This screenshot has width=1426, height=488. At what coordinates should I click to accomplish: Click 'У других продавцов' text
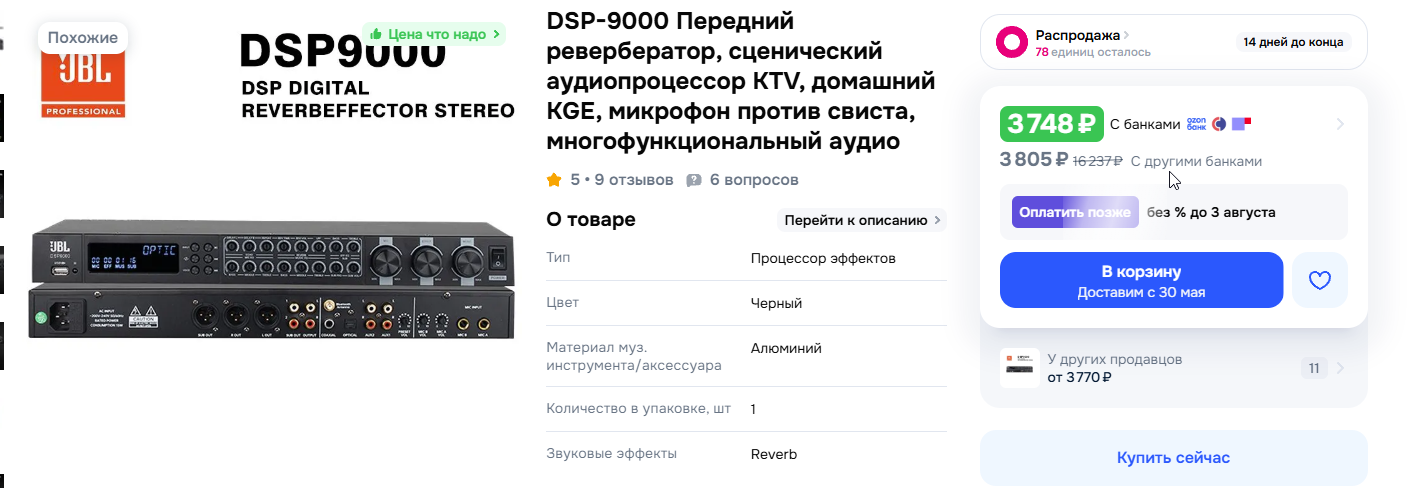[1115, 359]
